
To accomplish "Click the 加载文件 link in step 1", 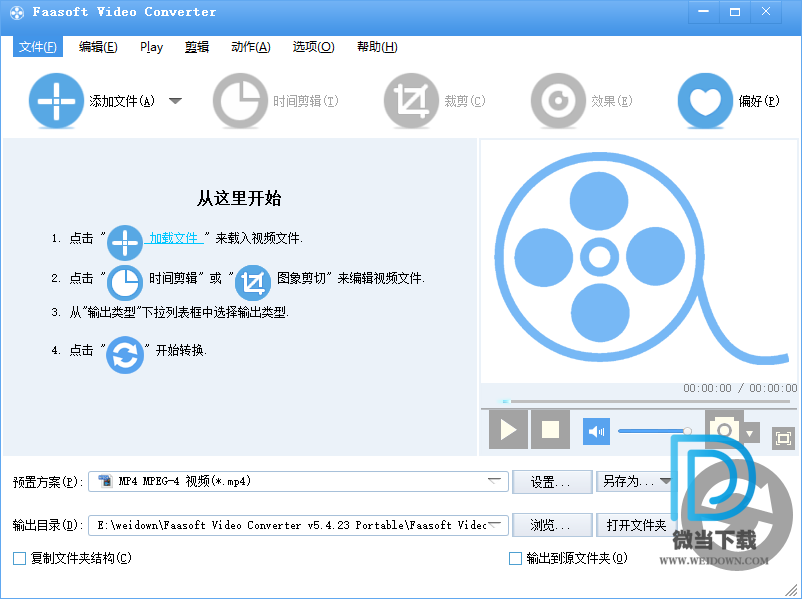I will (x=174, y=238).
